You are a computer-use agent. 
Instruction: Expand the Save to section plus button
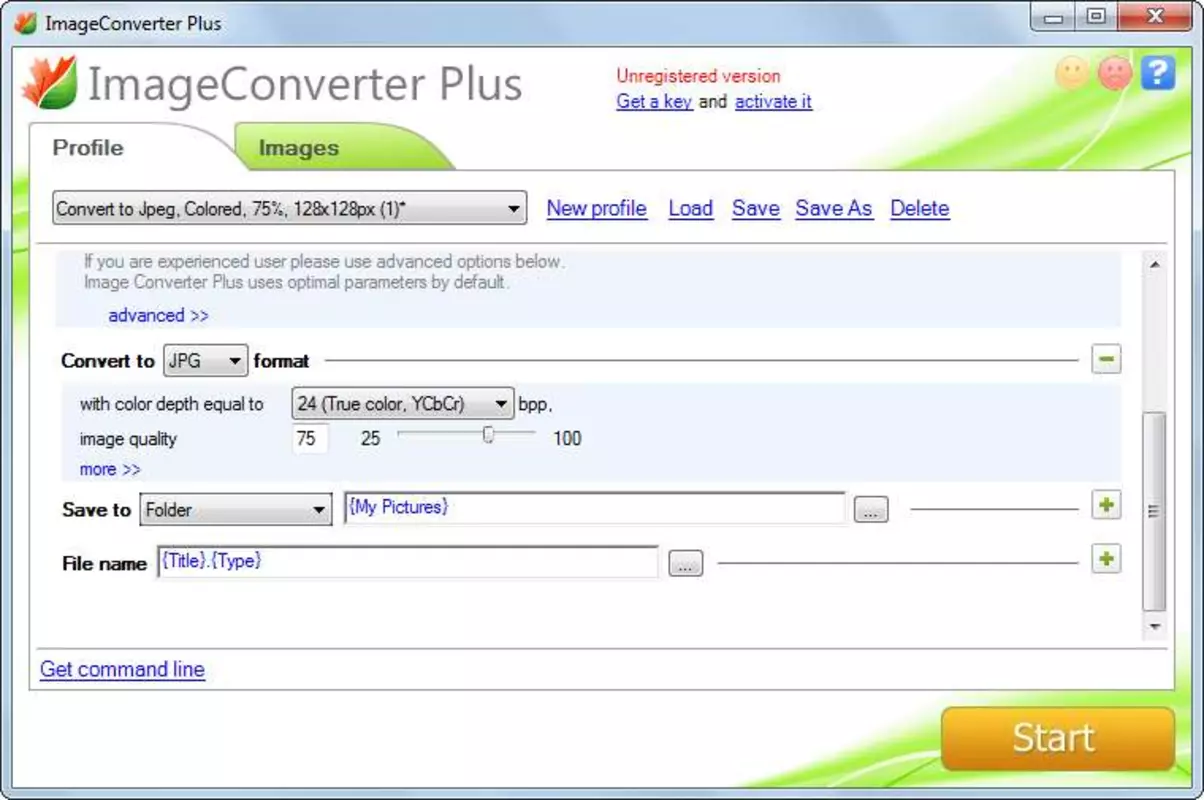(x=1106, y=506)
